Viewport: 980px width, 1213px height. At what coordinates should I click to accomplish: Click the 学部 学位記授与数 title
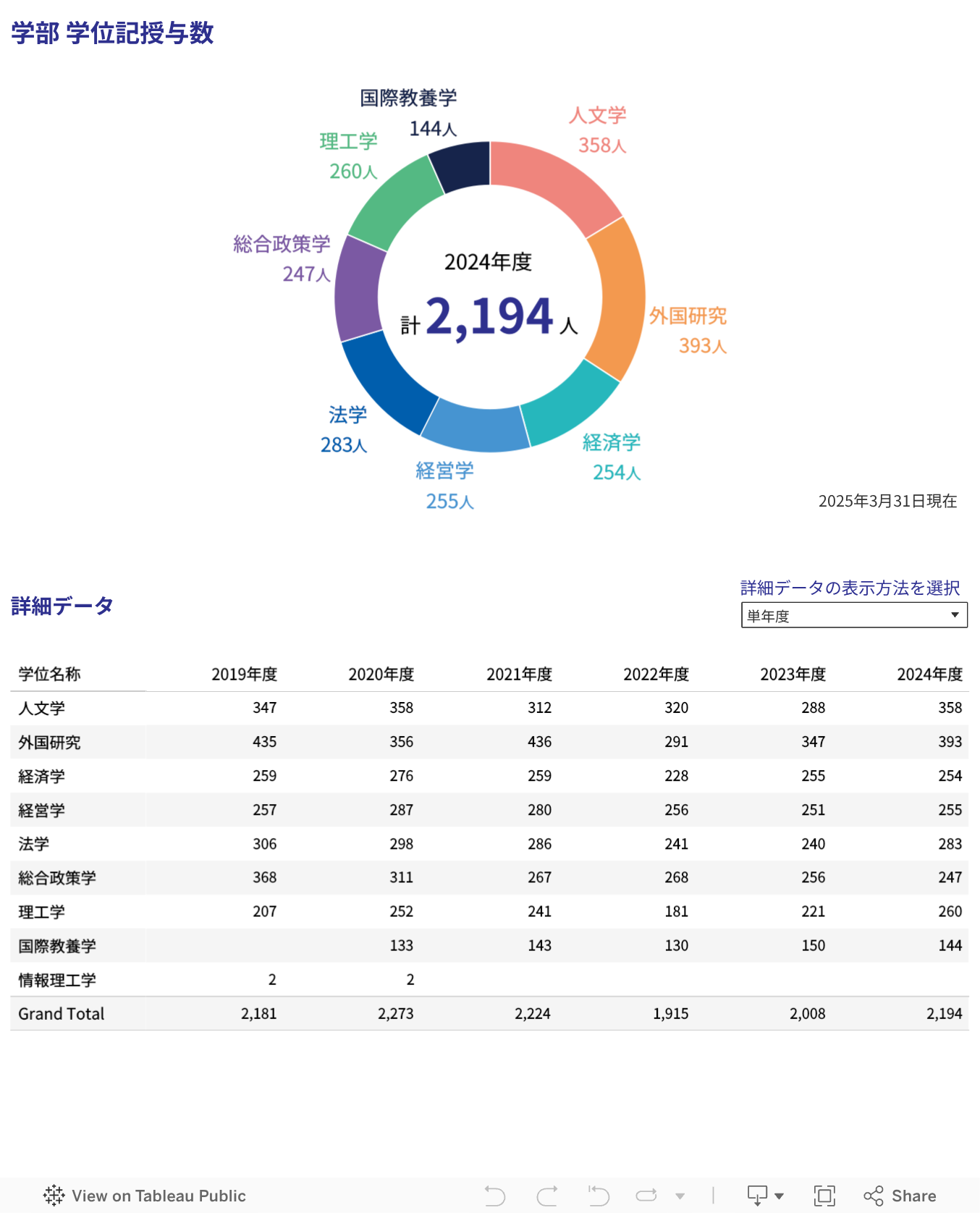pos(112,33)
